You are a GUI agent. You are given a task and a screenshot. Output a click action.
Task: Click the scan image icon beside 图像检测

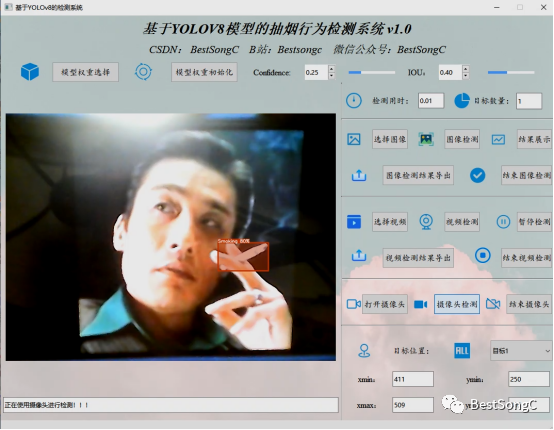[x=426, y=139]
